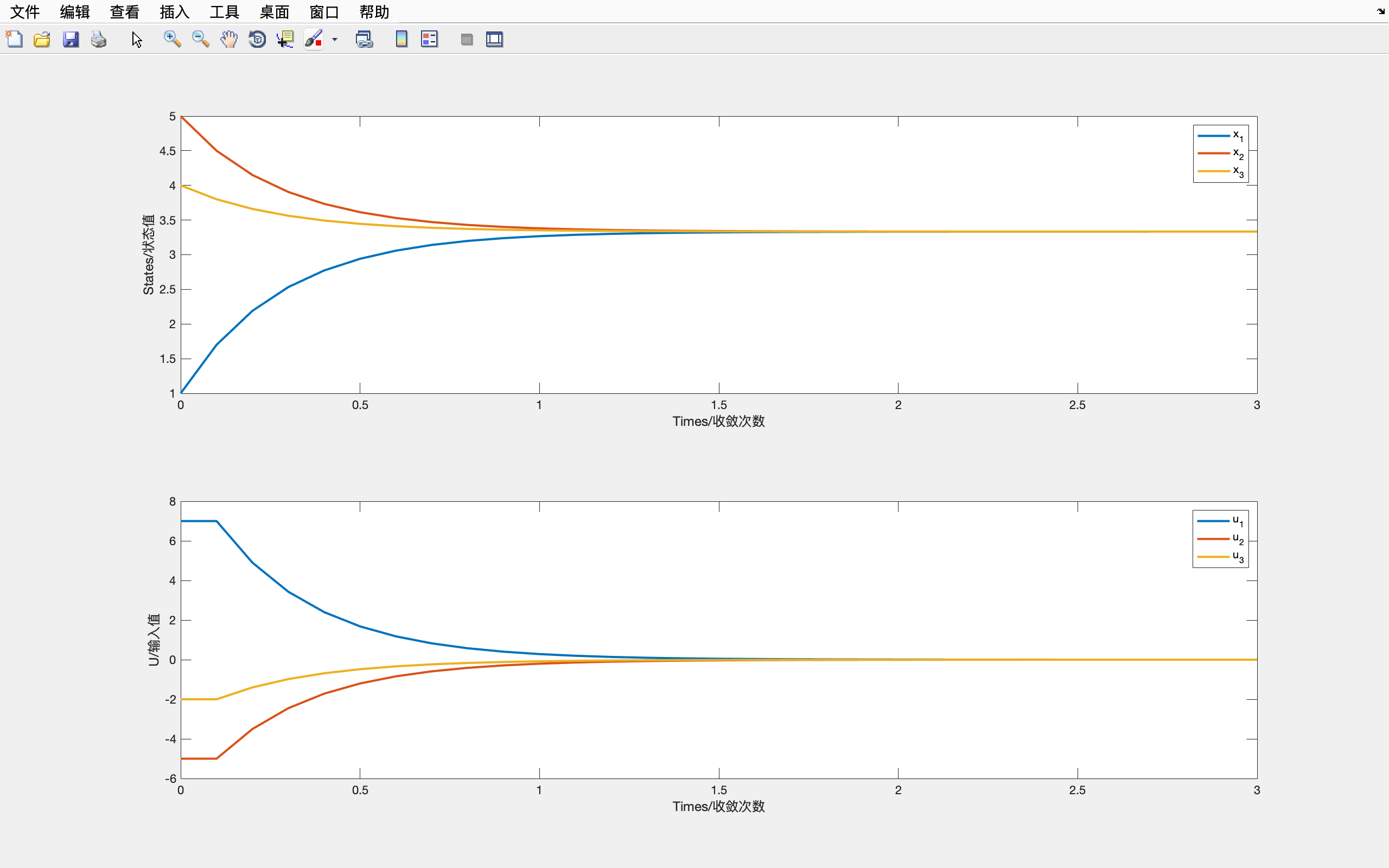Click the Insert Legend toolbar button
Image resolution: width=1389 pixels, height=868 pixels.
click(x=429, y=39)
